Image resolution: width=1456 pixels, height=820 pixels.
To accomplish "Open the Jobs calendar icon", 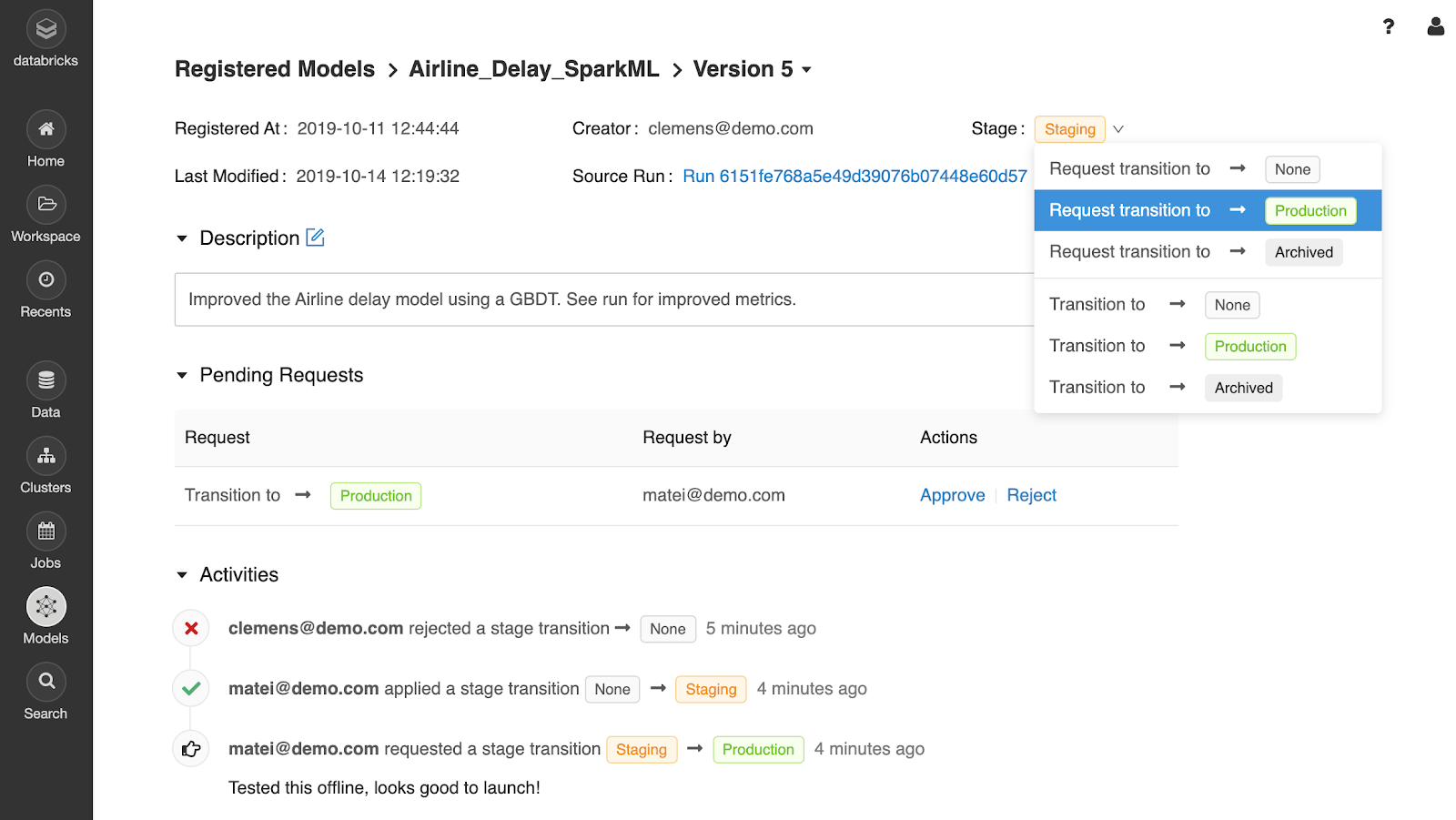I will pyautogui.click(x=45, y=532).
